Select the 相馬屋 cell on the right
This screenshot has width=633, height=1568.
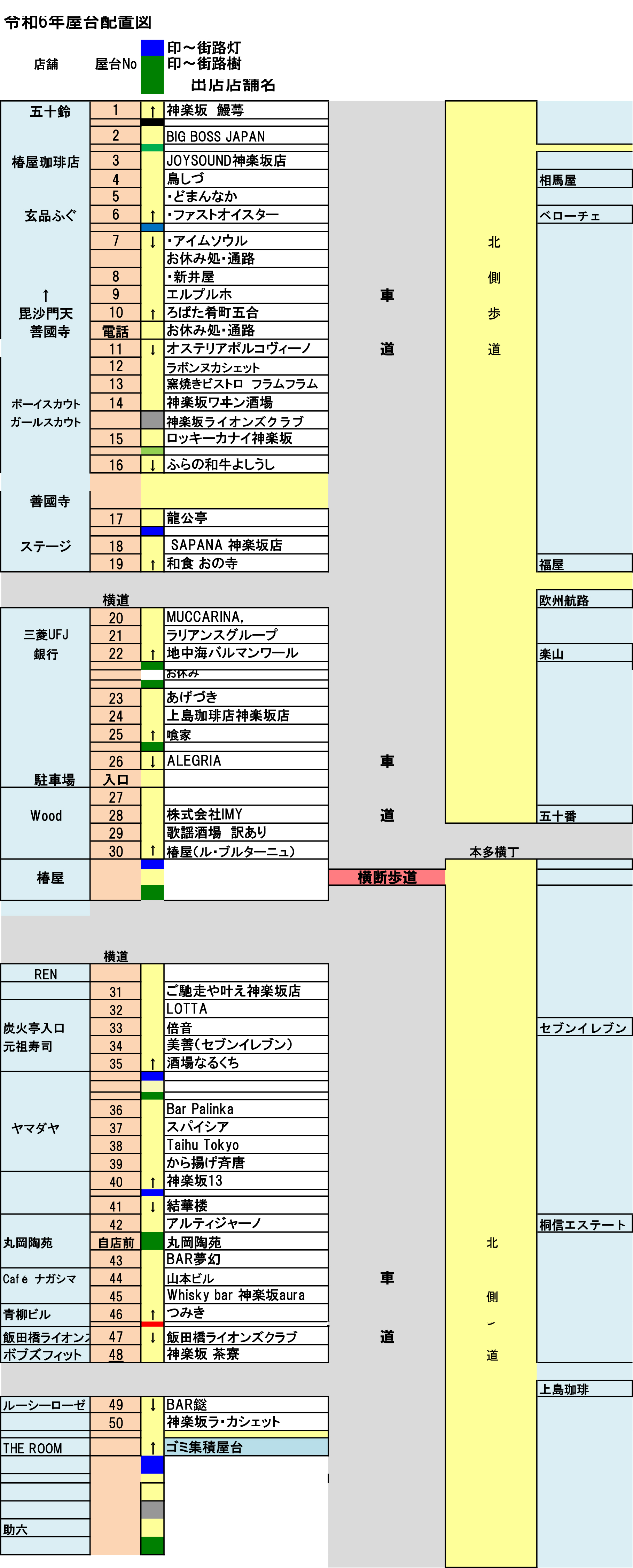pyautogui.click(x=584, y=179)
